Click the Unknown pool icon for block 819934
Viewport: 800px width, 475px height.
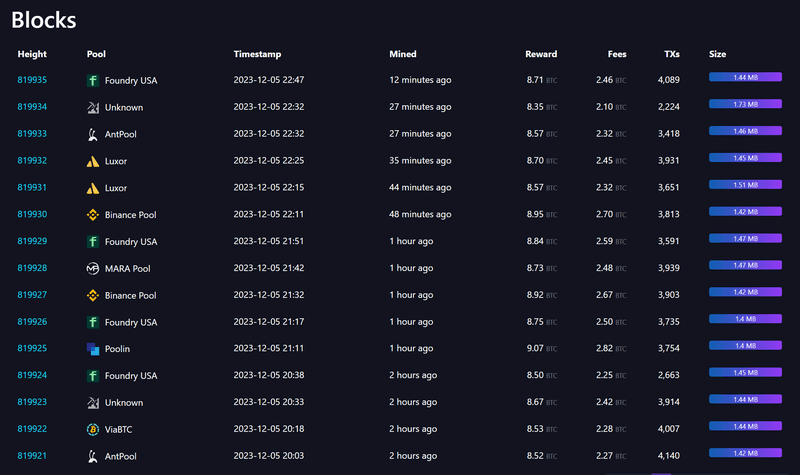point(93,106)
